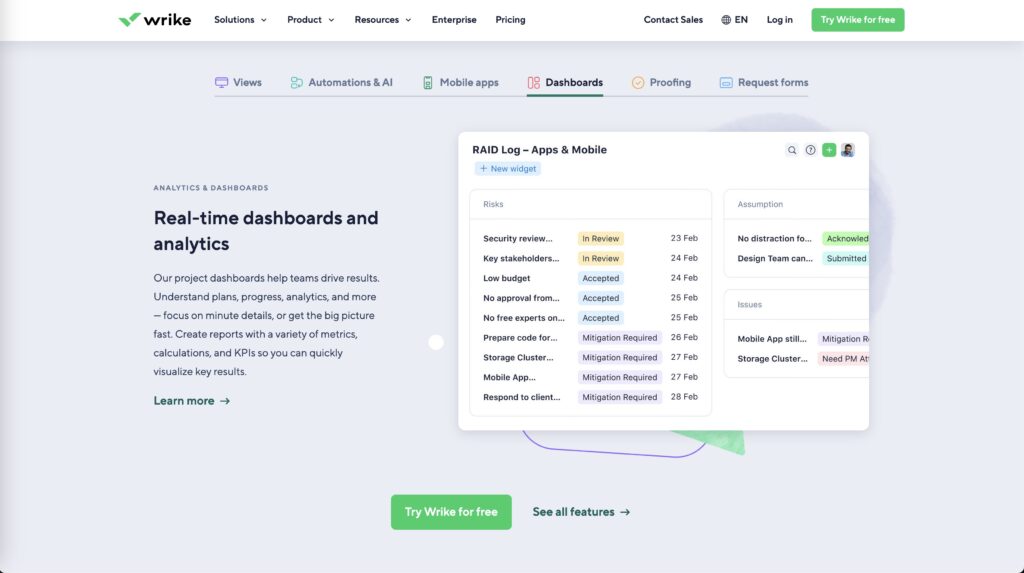The width and height of the screenshot is (1024, 573).
Task: Expand the Product dropdown menu
Action: tap(310, 20)
